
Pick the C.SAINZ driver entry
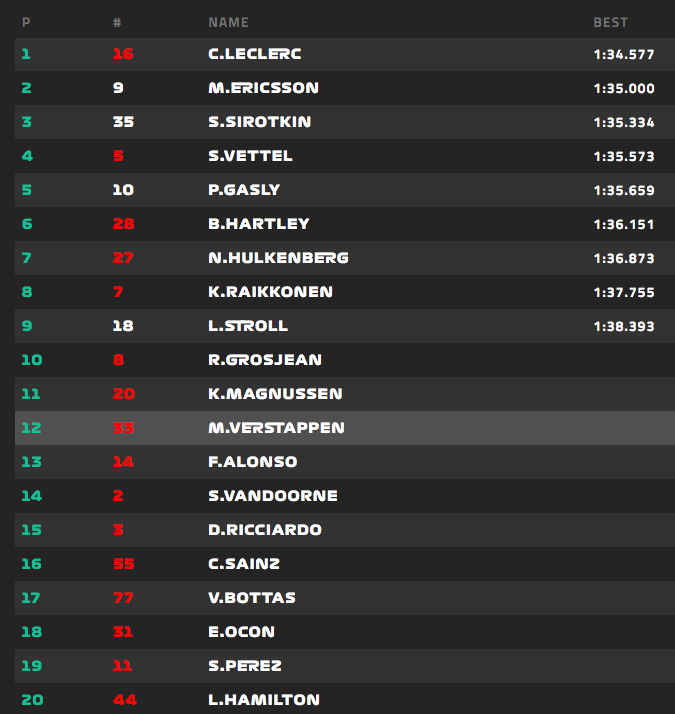244,564
